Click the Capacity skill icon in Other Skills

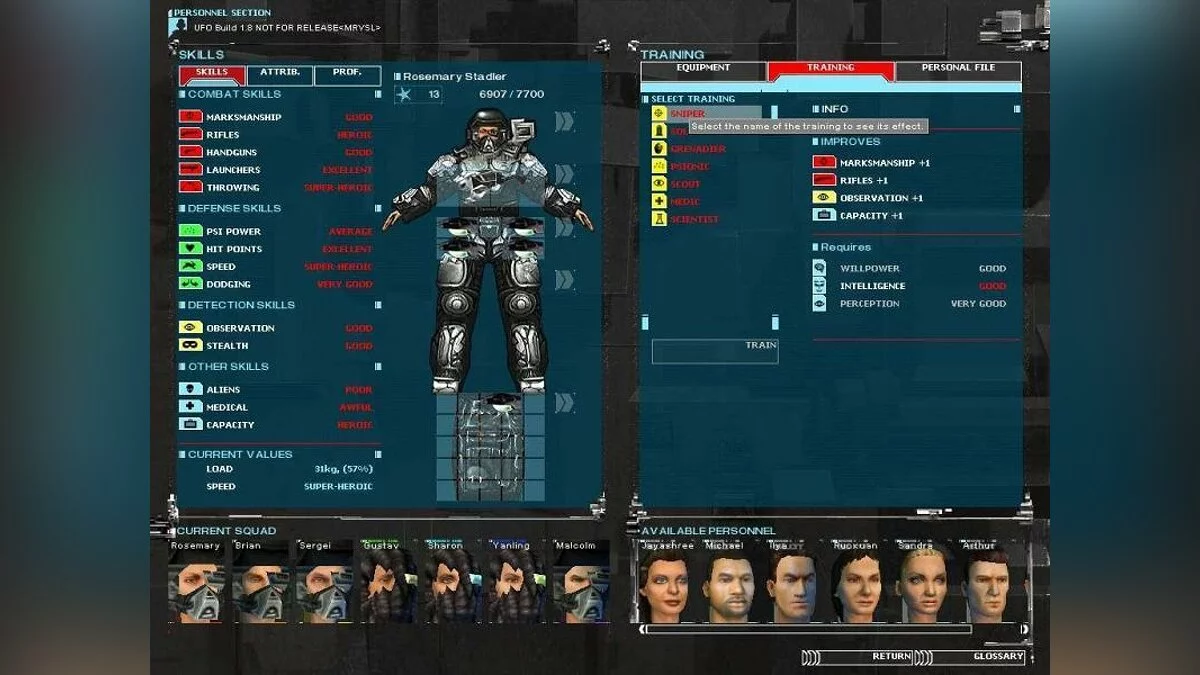190,424
